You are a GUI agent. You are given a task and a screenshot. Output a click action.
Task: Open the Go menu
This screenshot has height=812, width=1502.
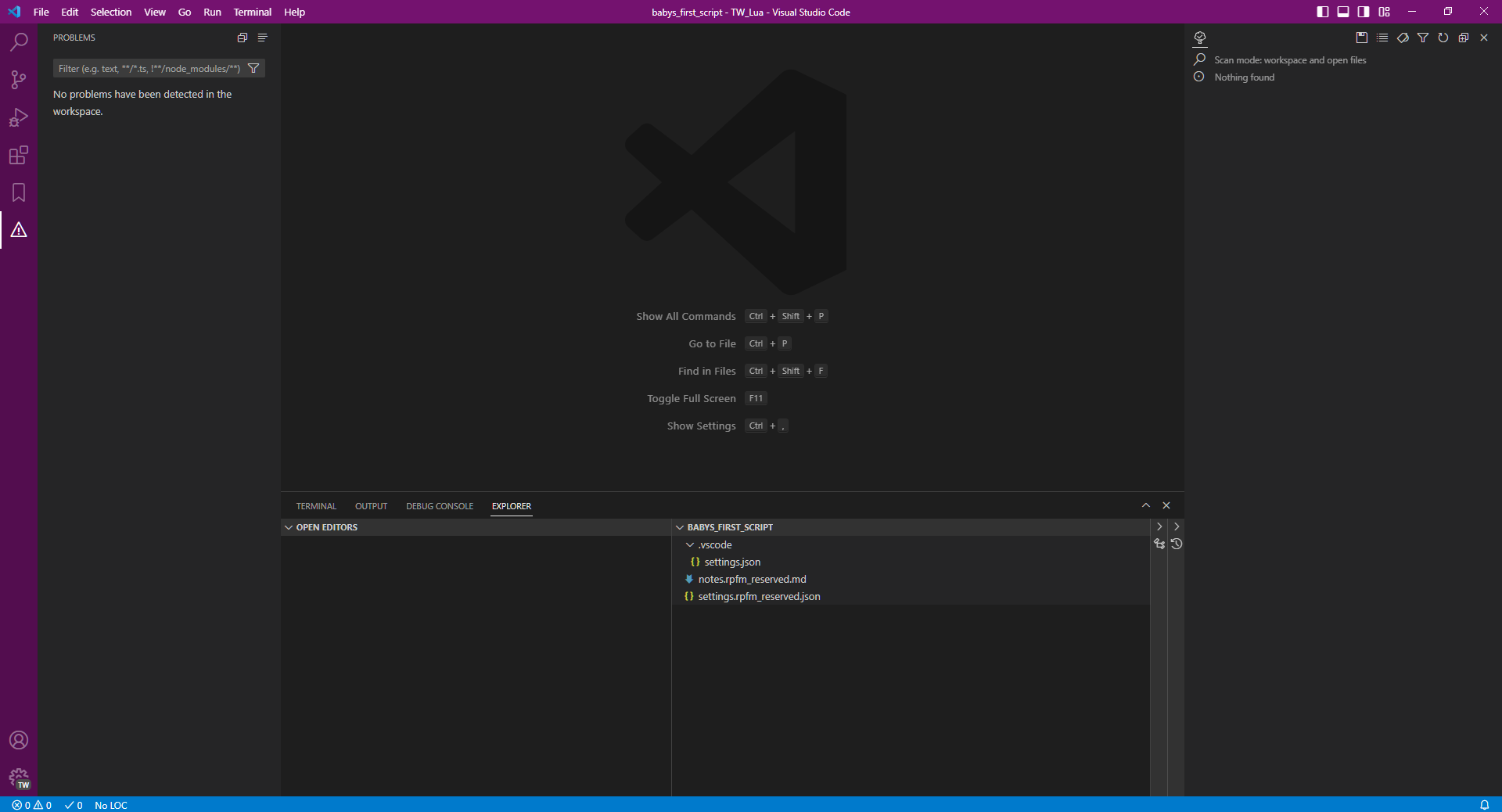click(x=185, y=12)
